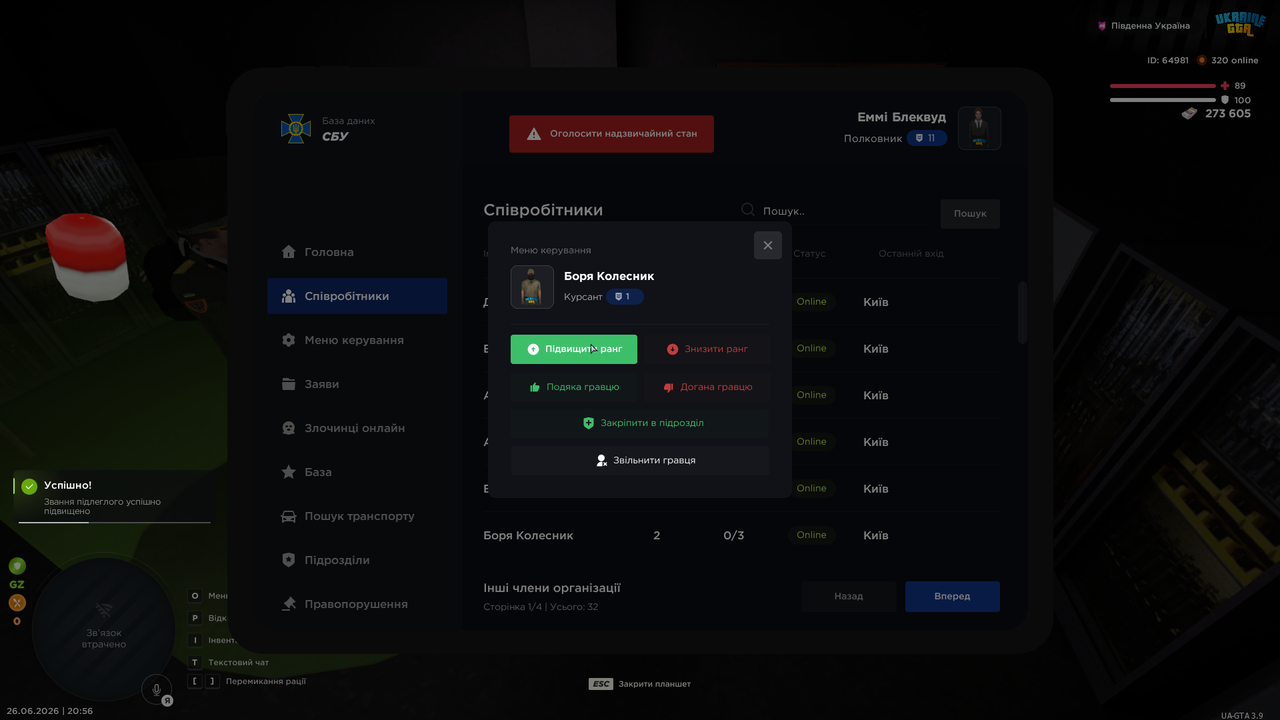The image size is (1280, 720).
Task: Open the Правопорушення section
Action: pyautogui.click(x=357, y=604)
